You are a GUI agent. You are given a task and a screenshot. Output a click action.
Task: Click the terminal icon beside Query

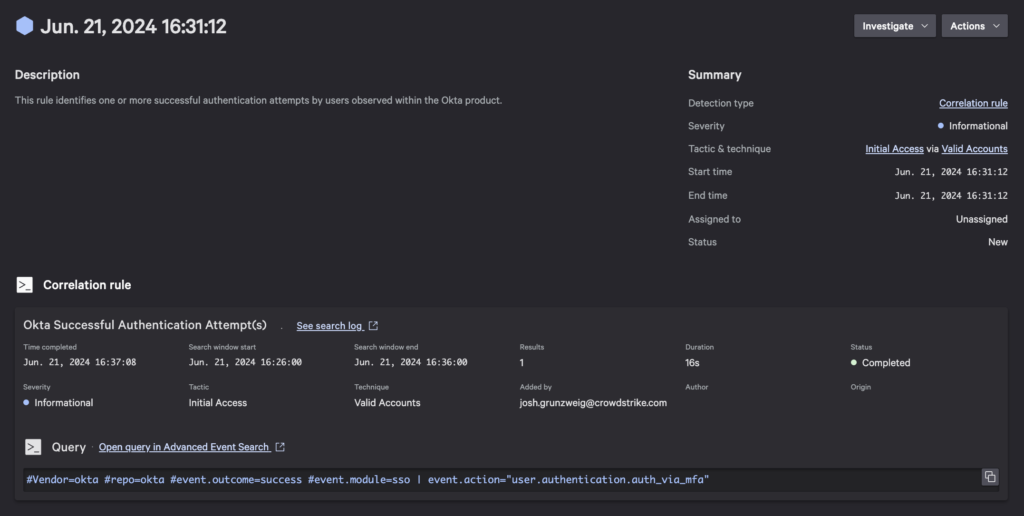pos(33,447)
